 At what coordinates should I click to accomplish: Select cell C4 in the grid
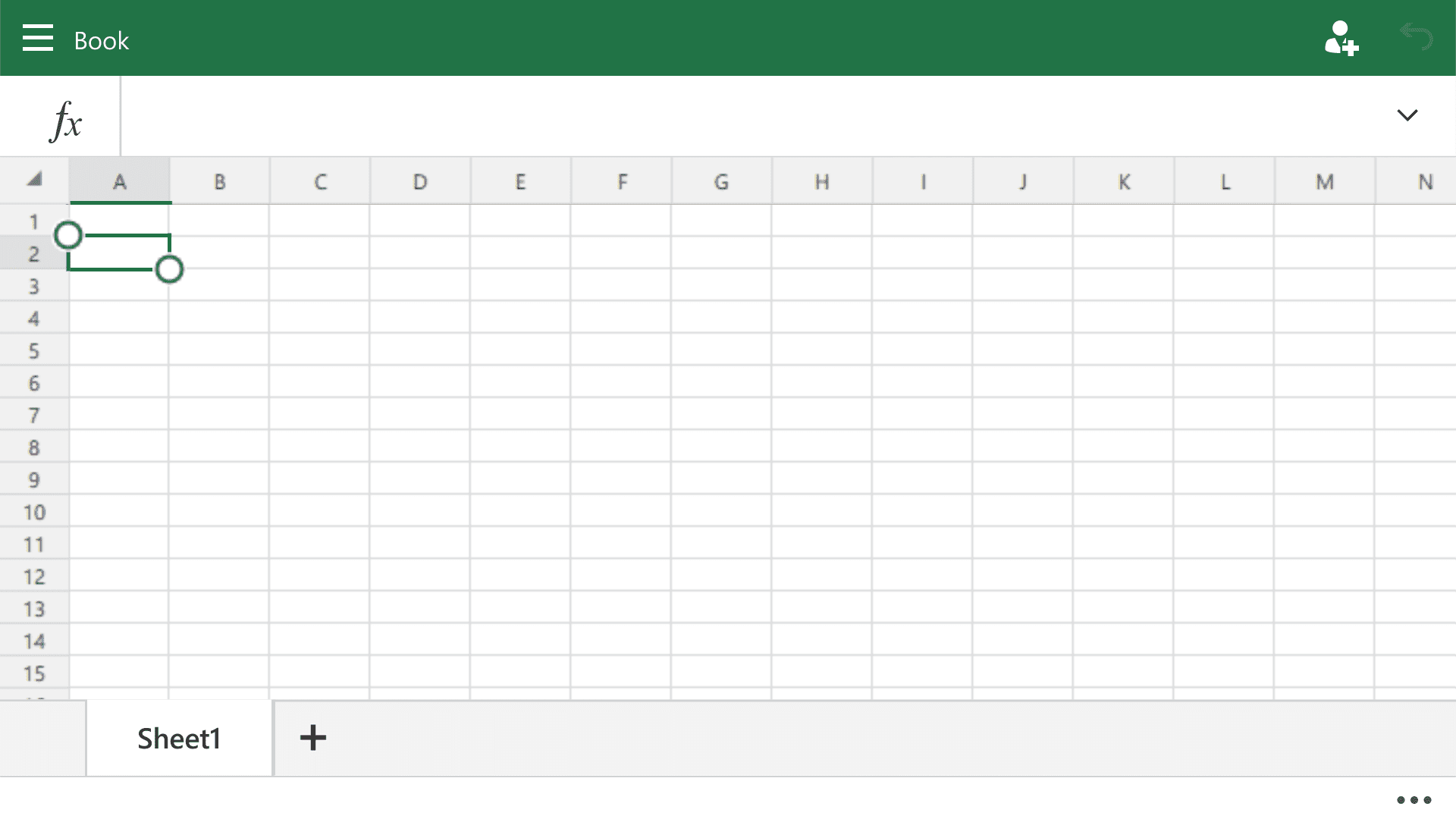tap(319, 318)
